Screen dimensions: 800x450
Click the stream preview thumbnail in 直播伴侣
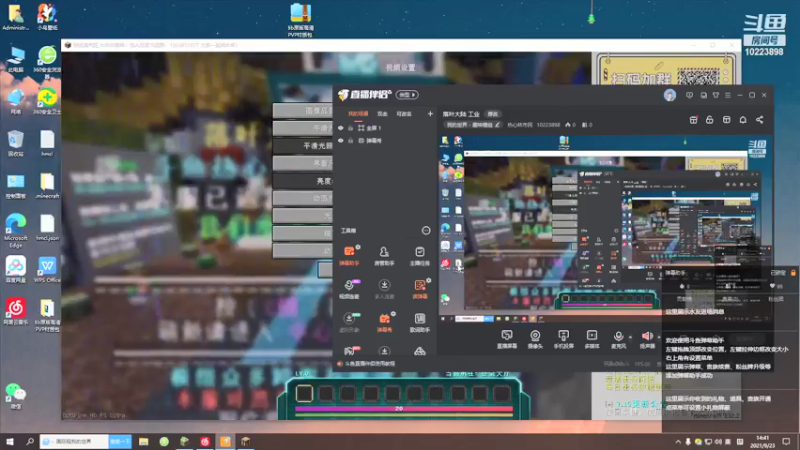pos(604,229)
